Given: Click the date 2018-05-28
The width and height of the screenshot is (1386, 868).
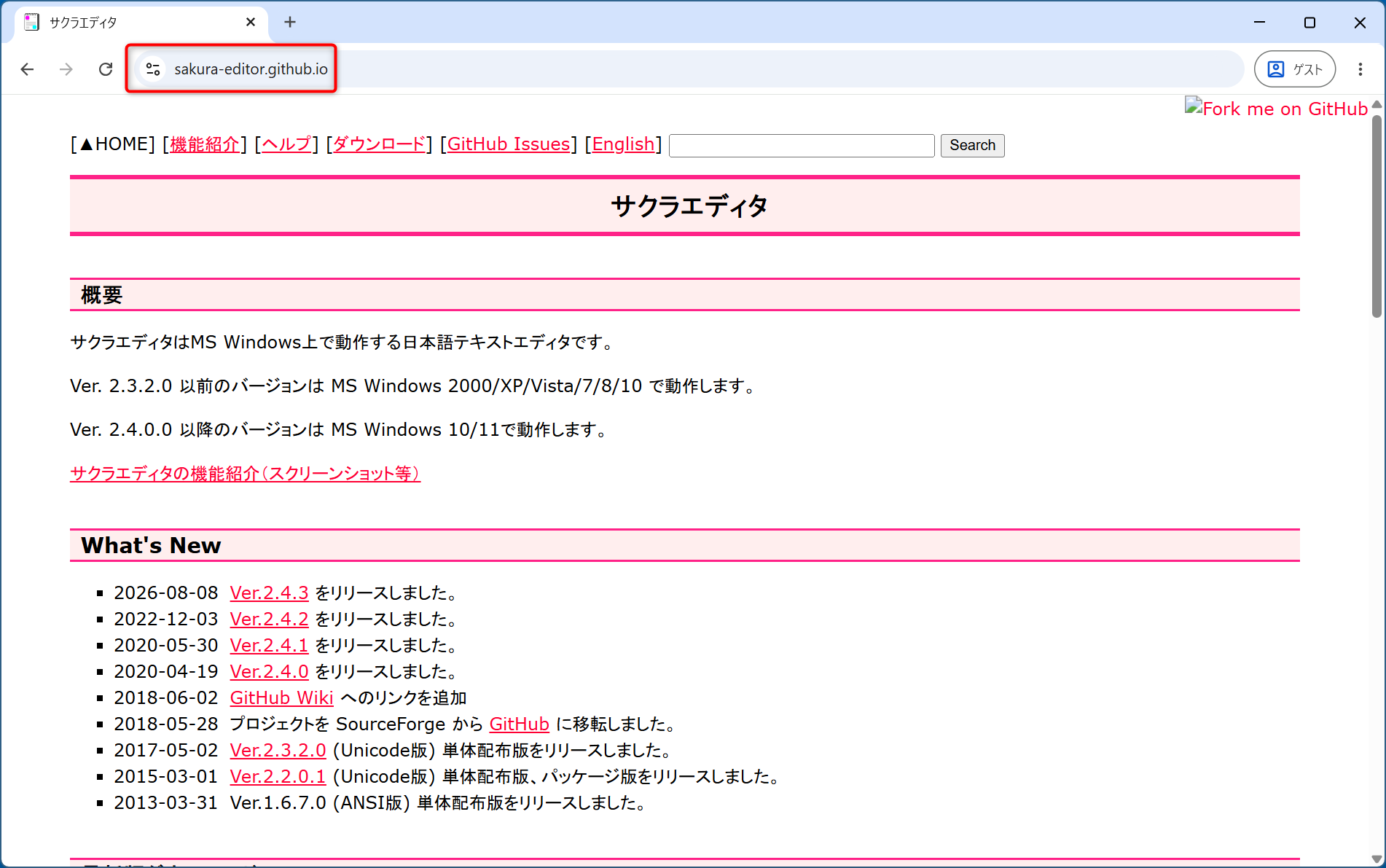Looking at the screenshot, I should coord(166,724).
